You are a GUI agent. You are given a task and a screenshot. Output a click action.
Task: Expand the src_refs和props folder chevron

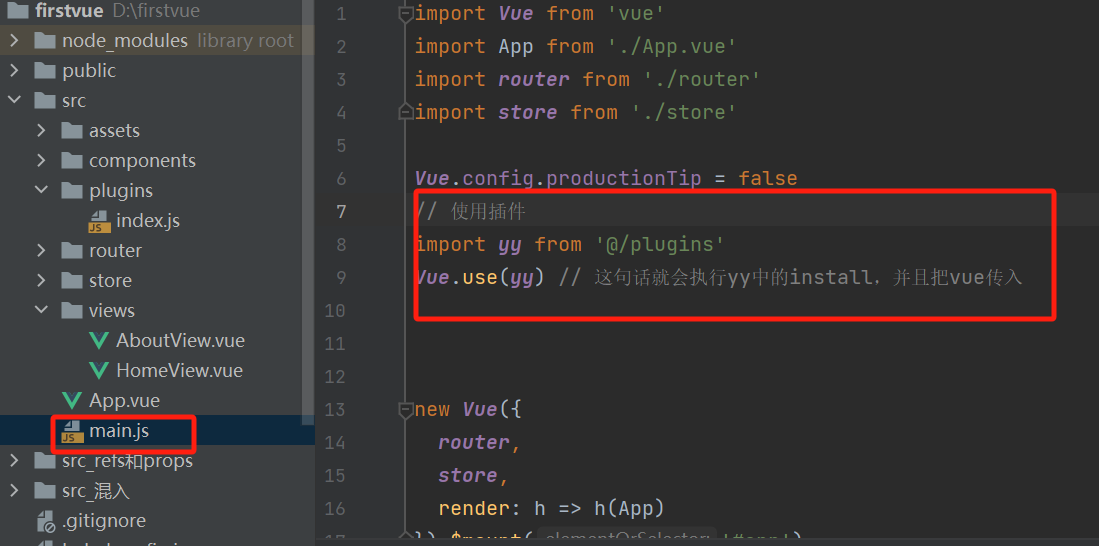pyautogui.click(x=14, y=460)
